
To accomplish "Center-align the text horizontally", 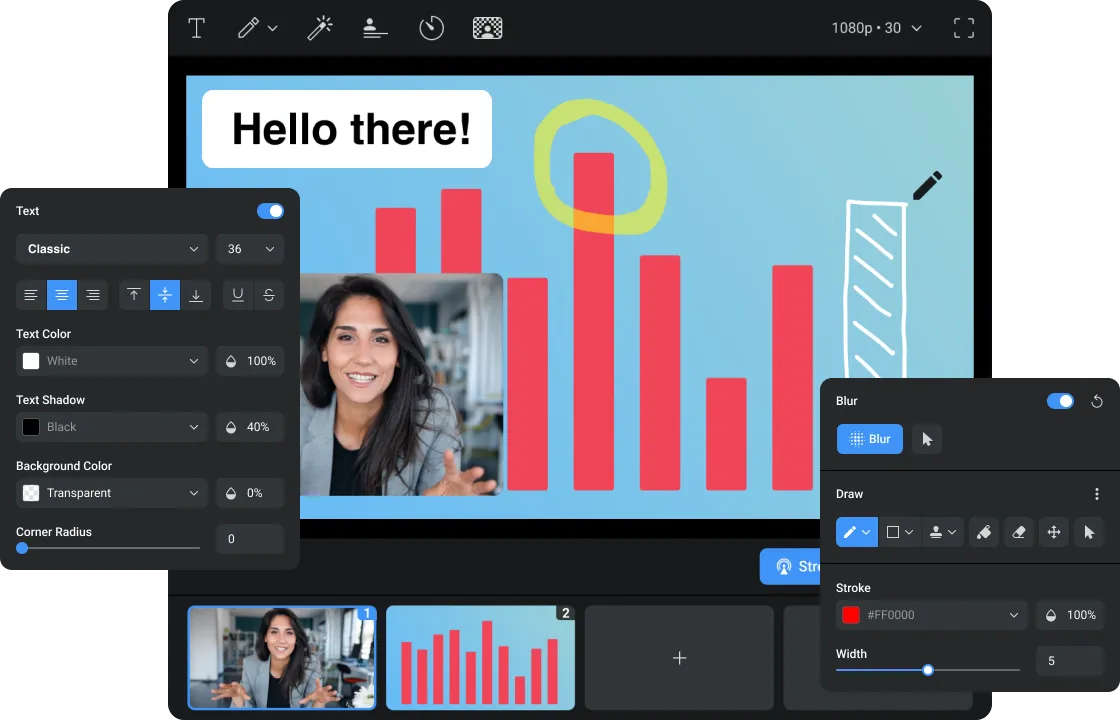I will click(x=62, y=295).
